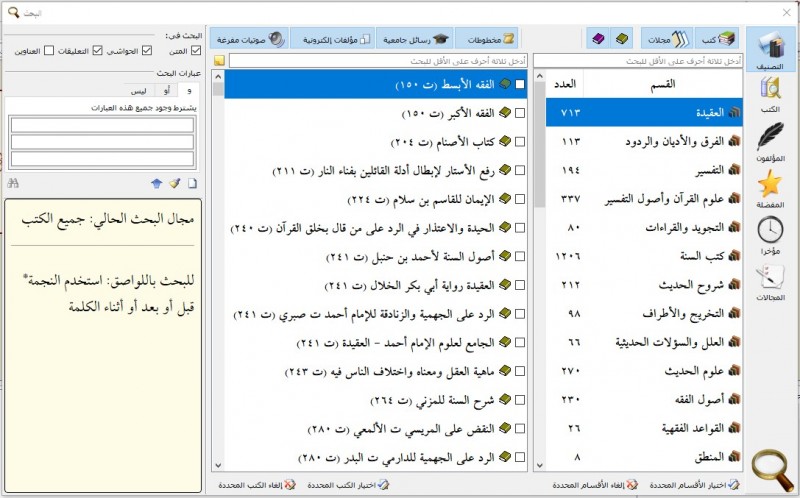800x498 pixels.
Task: Click category list scrollbar down arrow
Action: [540, 465]
